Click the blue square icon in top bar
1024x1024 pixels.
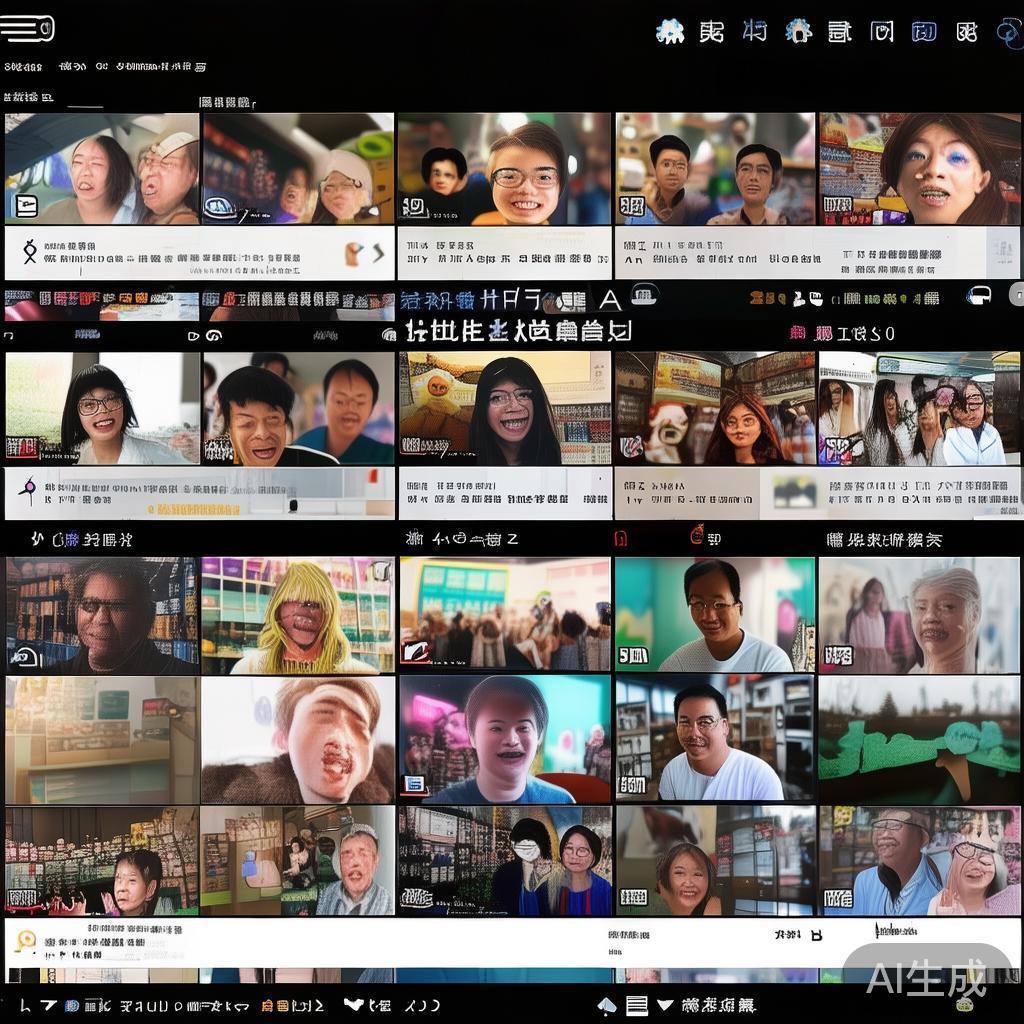click(x=924, y=31)
